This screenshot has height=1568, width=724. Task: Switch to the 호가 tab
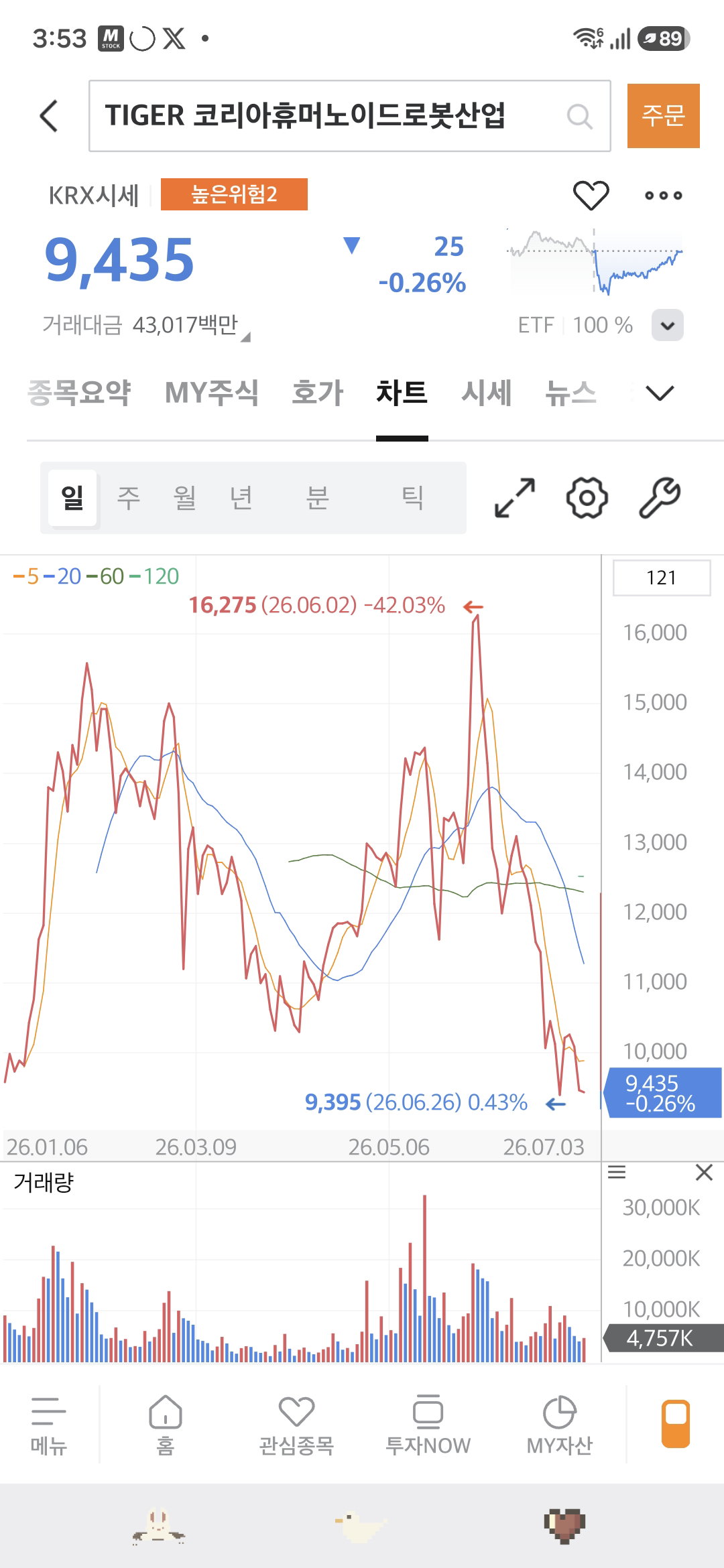click(318, 393)
